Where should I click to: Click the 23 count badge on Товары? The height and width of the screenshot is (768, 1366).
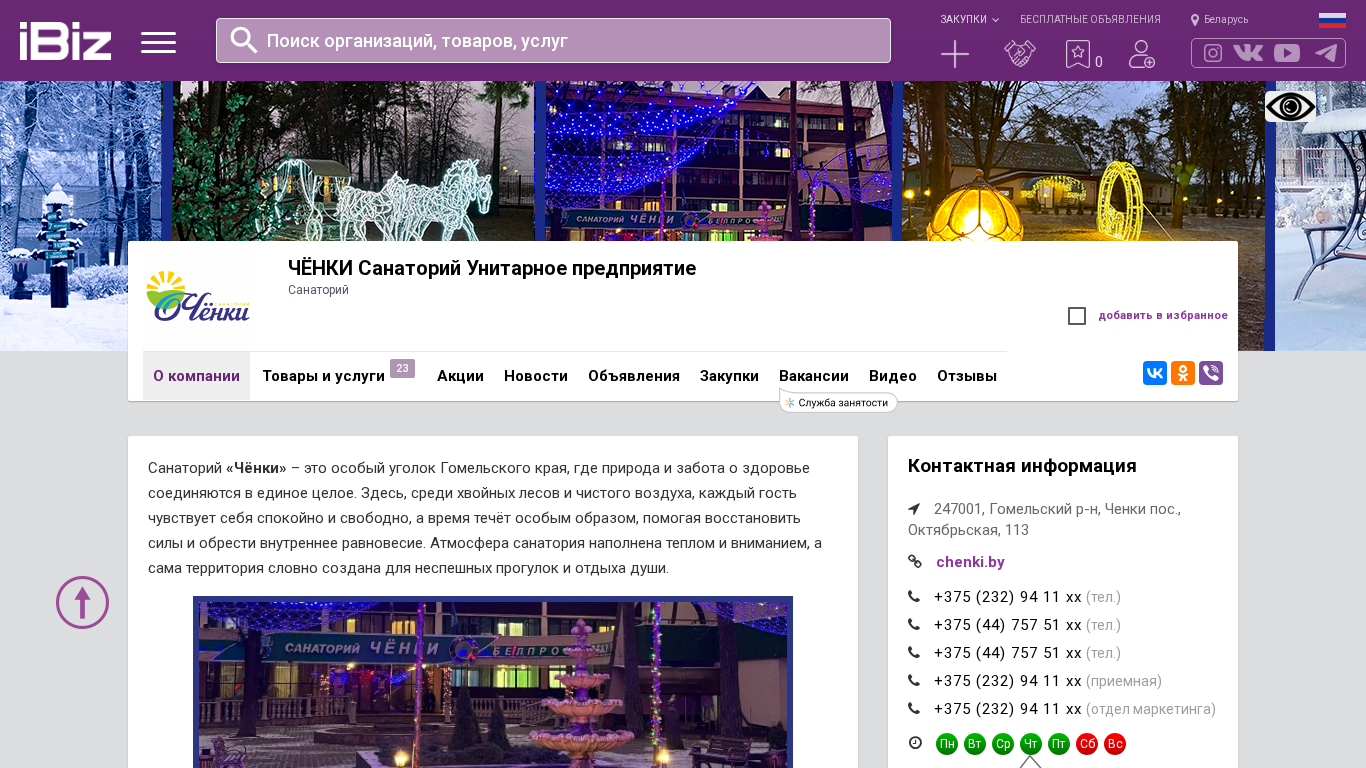pyautogui.click(x=402, y=369)
